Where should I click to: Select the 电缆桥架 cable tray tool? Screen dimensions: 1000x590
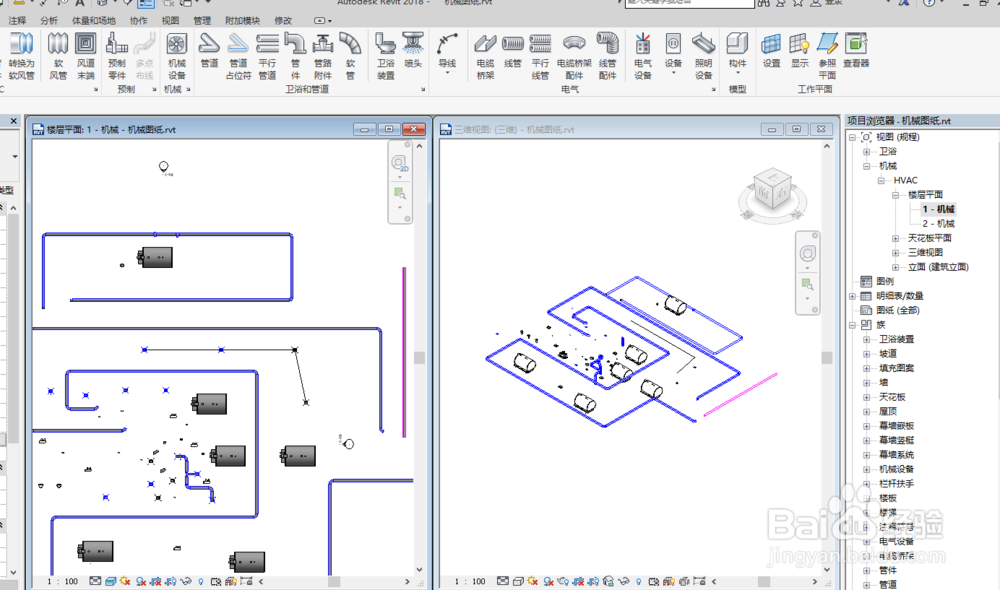(x=485, y=56)
